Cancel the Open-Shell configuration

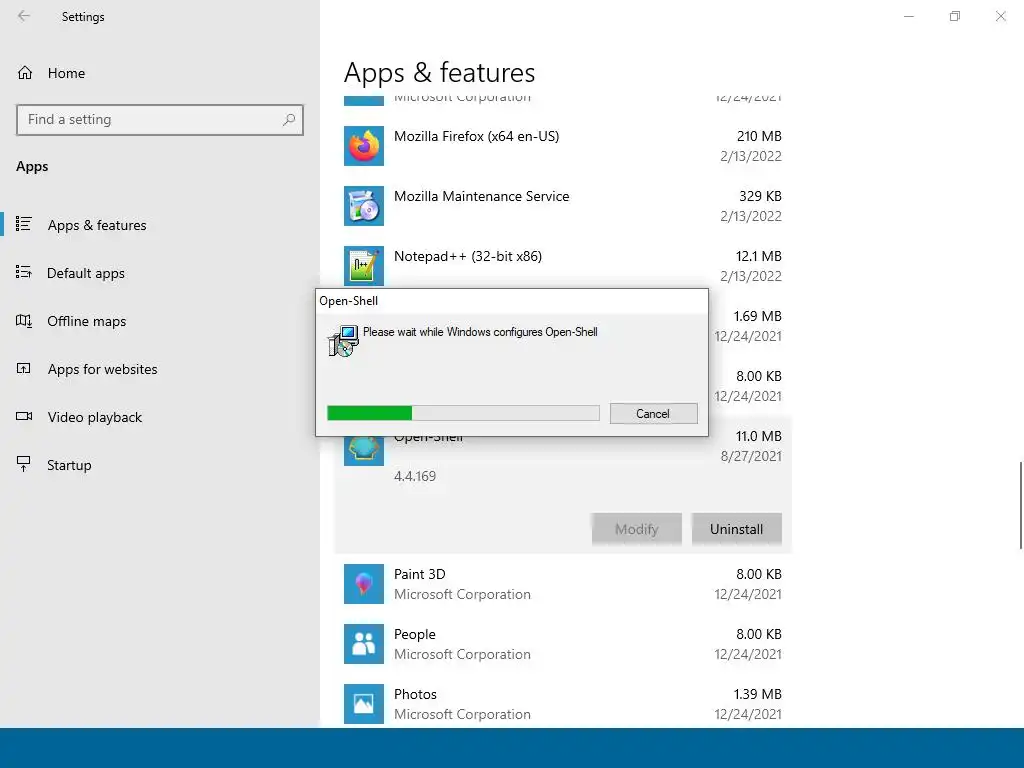point(653,413)
